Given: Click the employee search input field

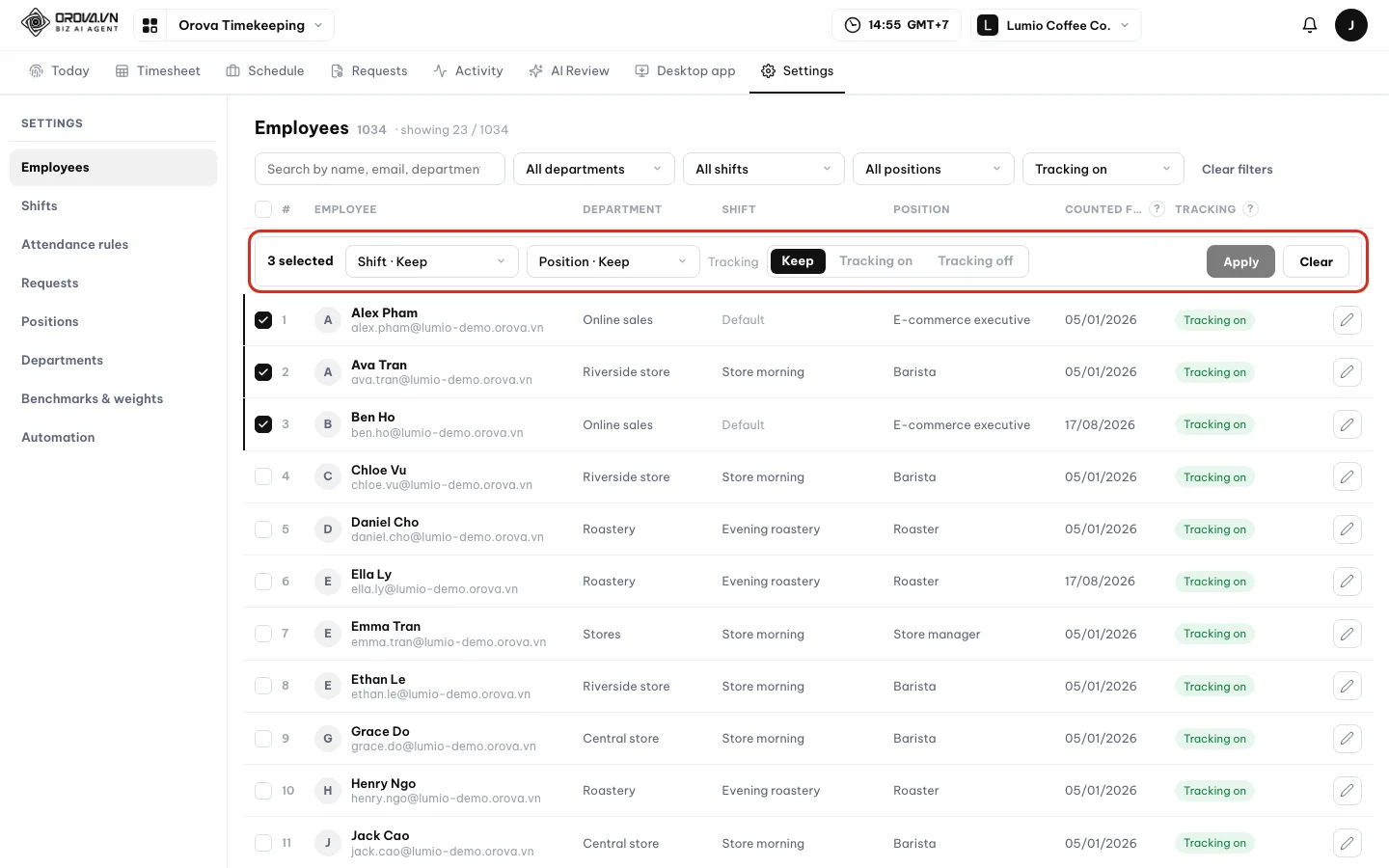Looking at the screenshot, I should [380, 169].
